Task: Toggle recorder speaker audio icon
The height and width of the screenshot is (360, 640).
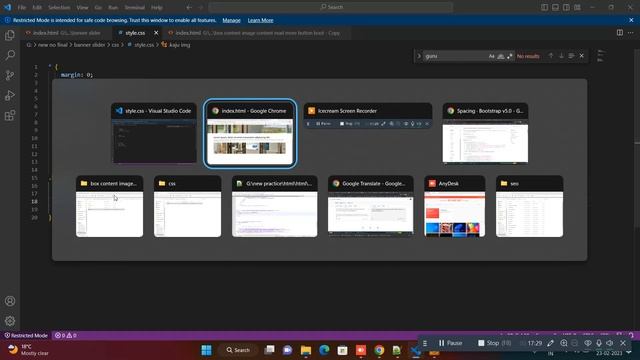Action: point(610,343)
